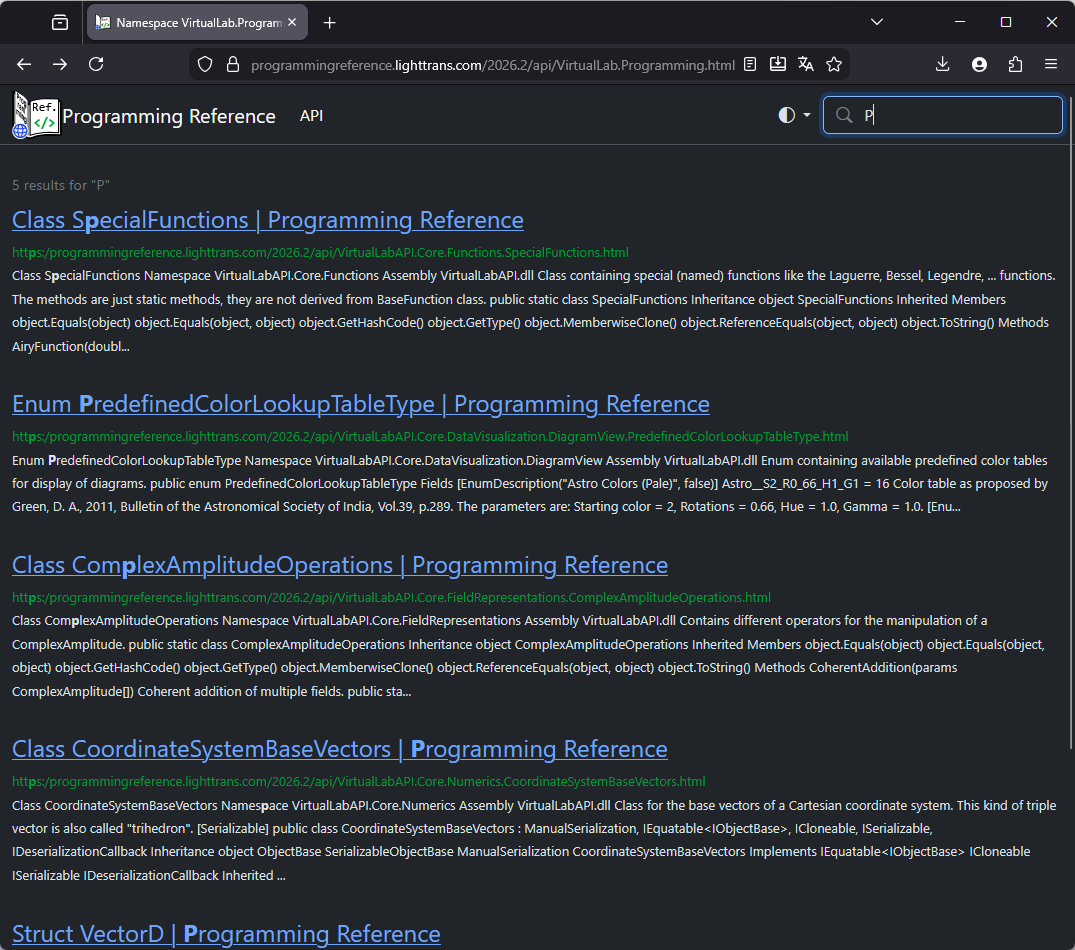1075x950 pixels.
Task: Click the '5 results for "P"' text
Action: pyautogui.click(x=61, y=185)
